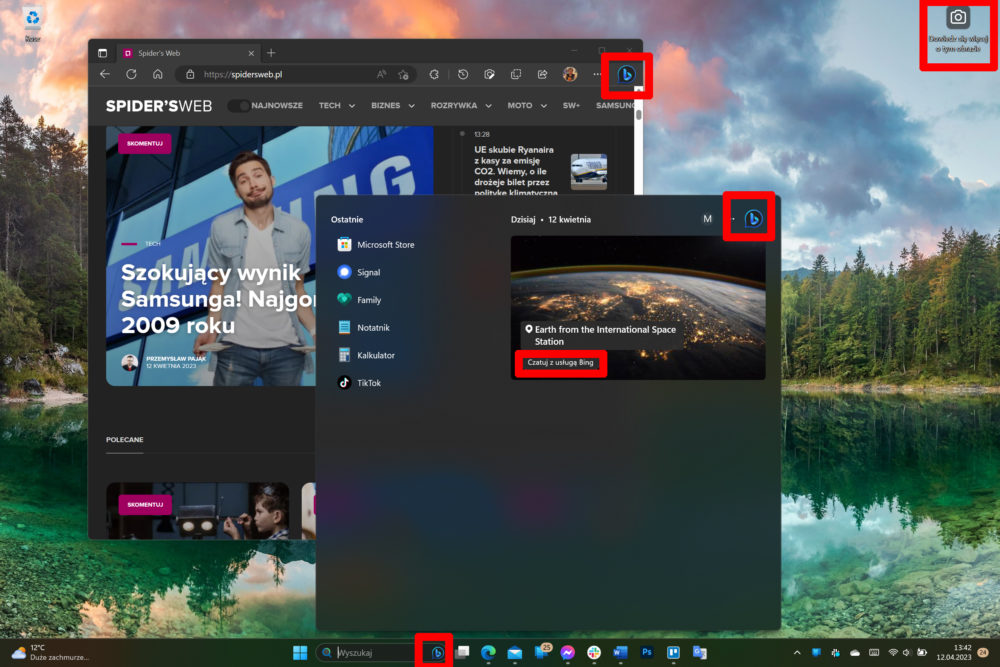Toggle the switch beside NAJNOWSZE
This screenshot has width=1000, height=667.
239,106
